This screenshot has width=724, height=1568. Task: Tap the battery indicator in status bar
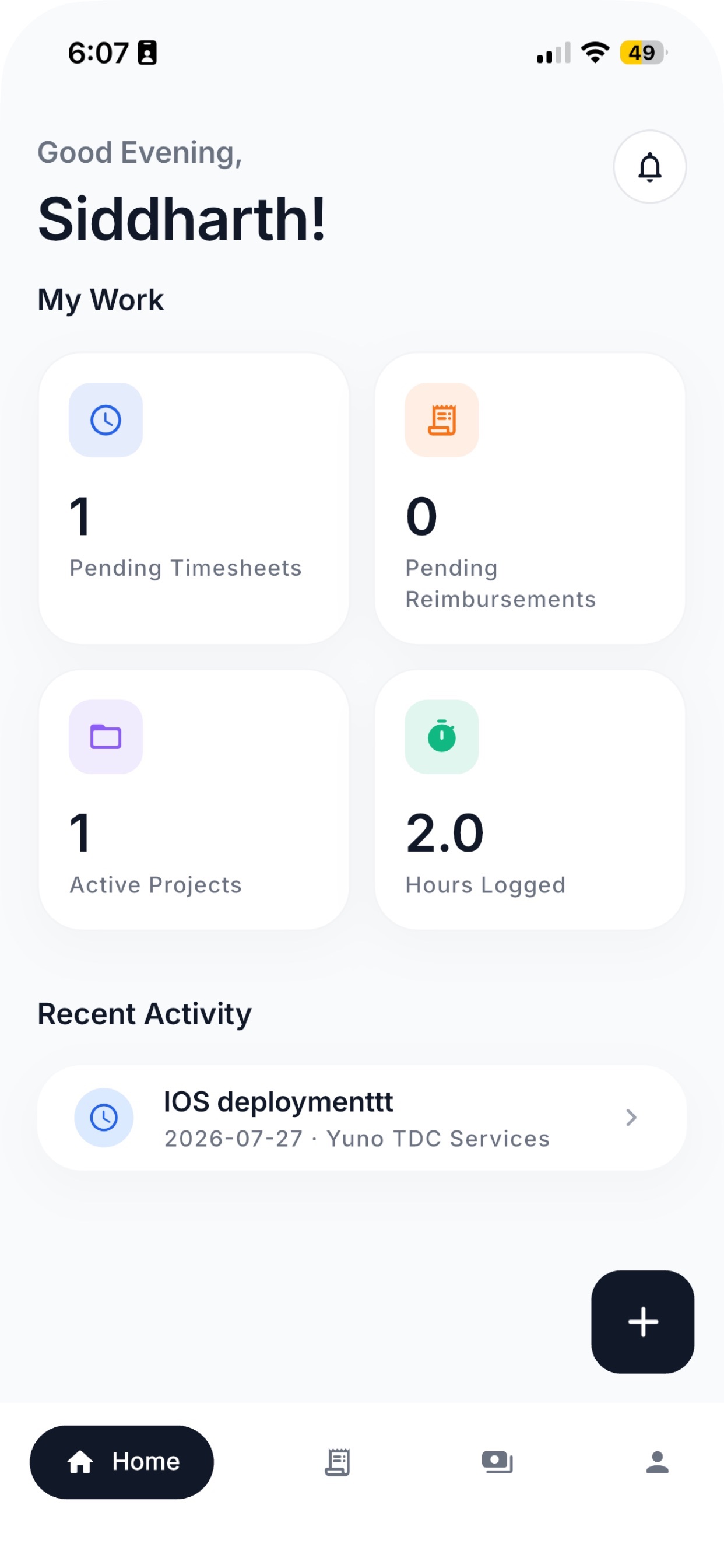(x=643, y=52)
